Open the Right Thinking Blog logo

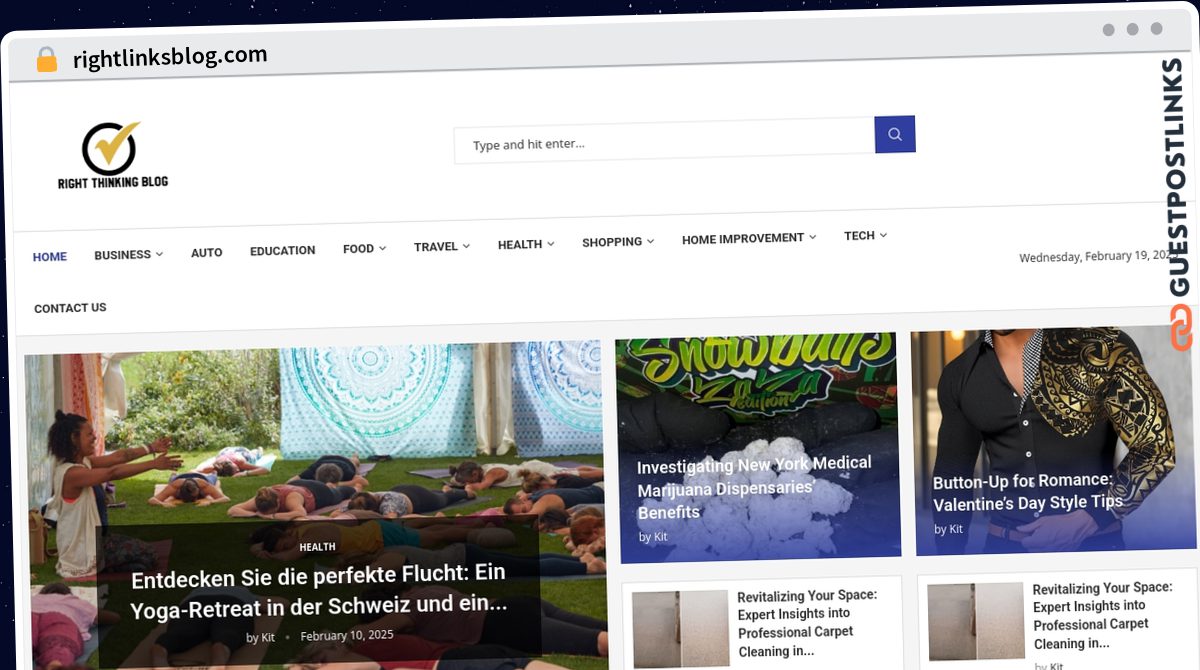[x=113, y=156]
